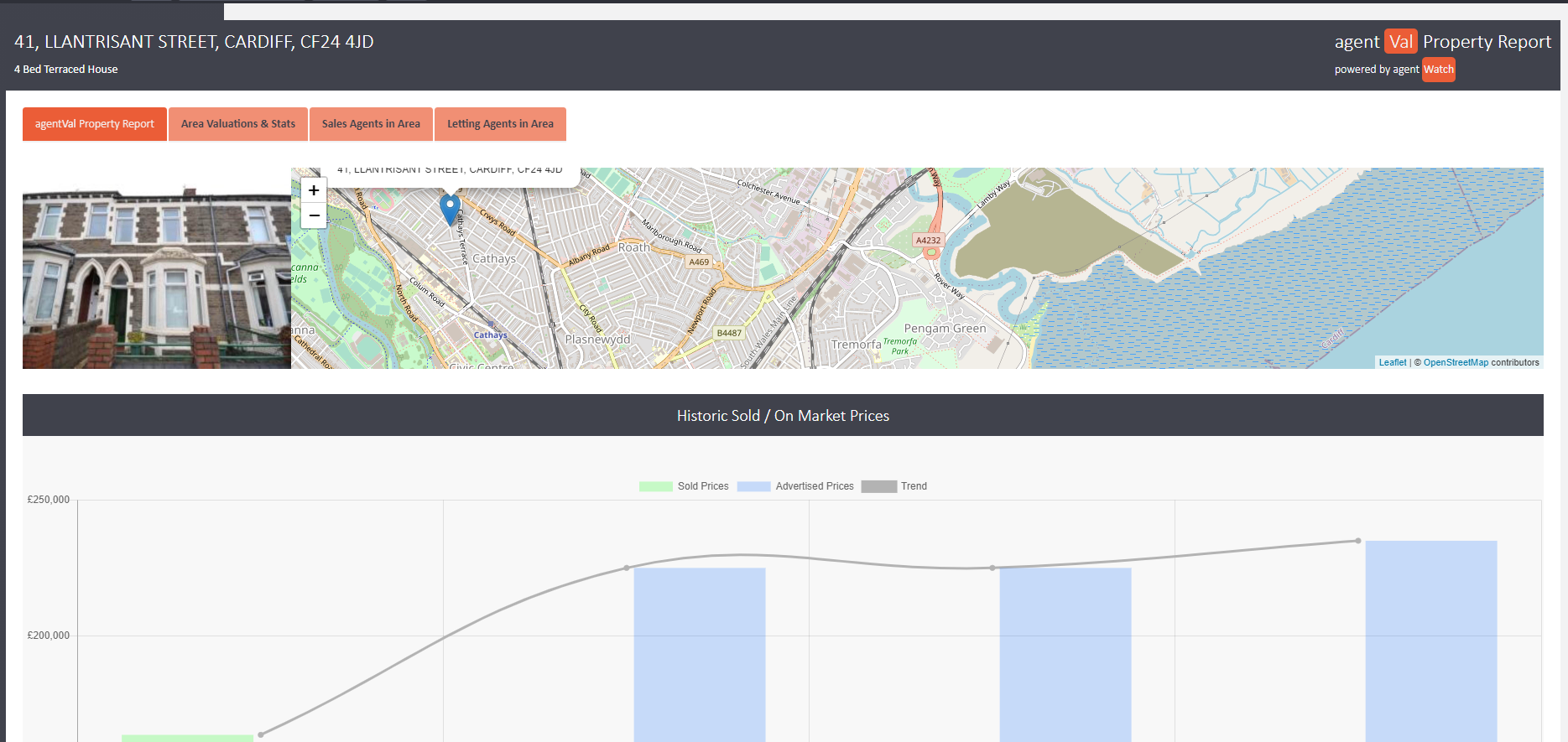Screen dimensions: 1568x742
Task: Switch to Area Valuations & Stats tab
Action: click(x=238, y=124)
